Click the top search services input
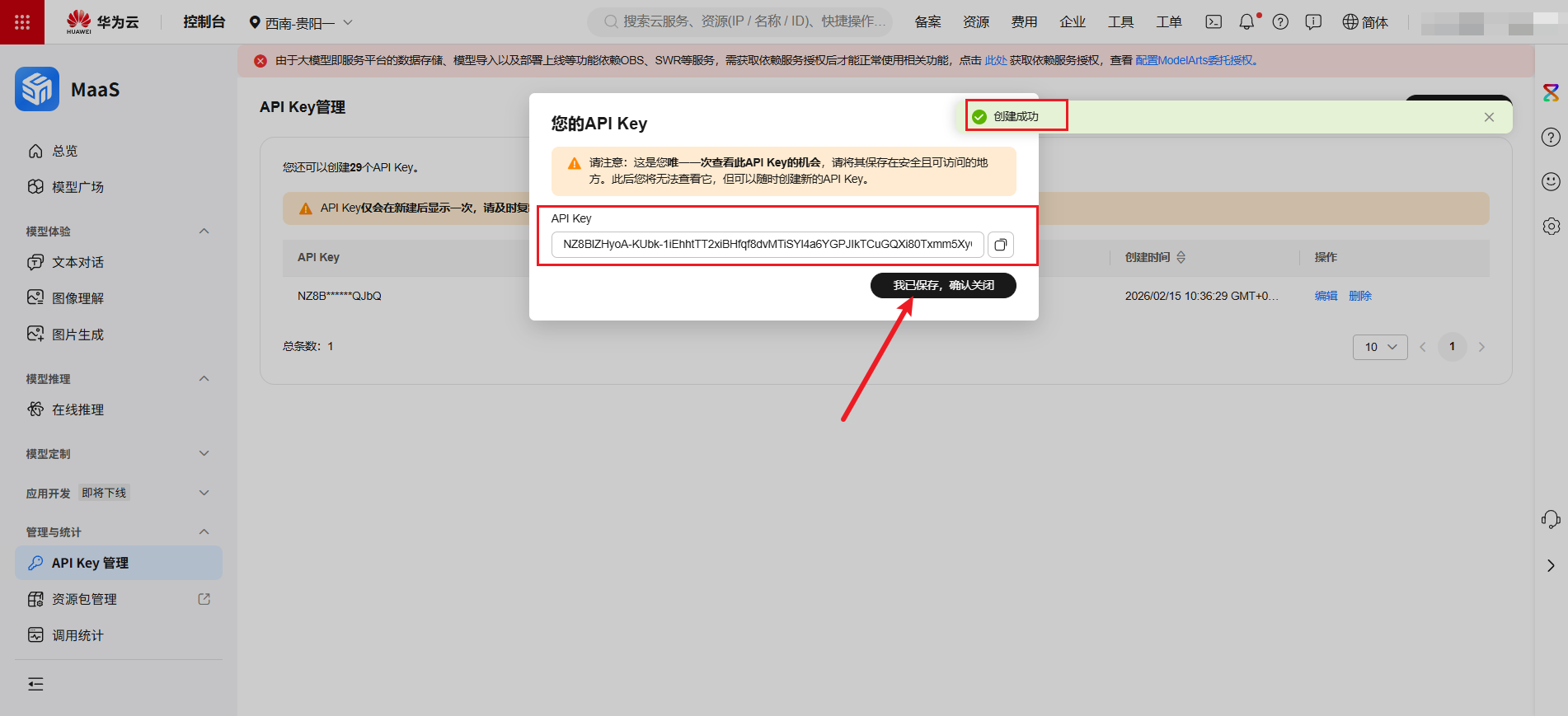1568x716 pixels. pyautogui.click(x=739, y=21)
